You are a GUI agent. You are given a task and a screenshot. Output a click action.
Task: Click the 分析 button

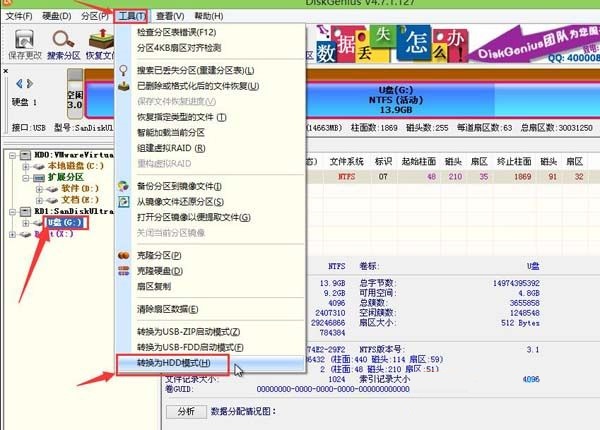tap(186, 412)
